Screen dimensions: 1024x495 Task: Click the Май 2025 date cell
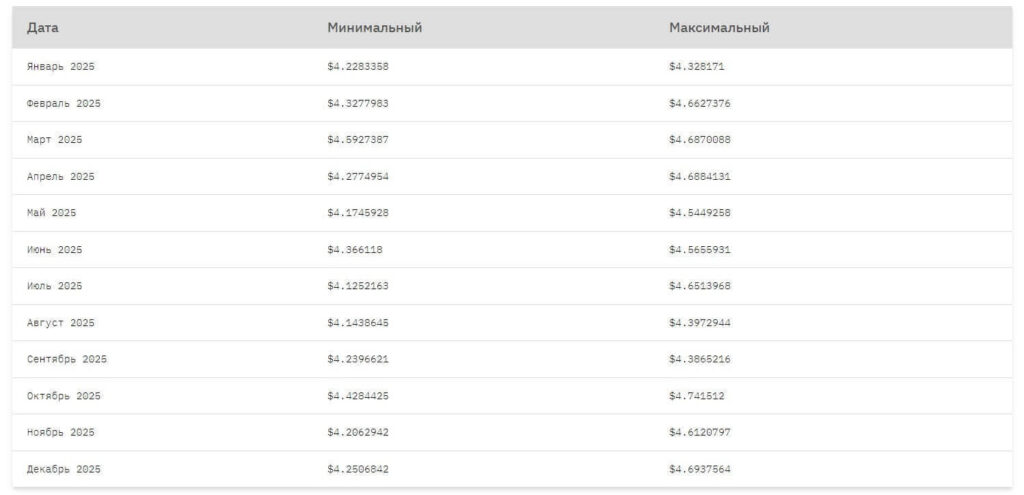pyautogui.click(x=51, y=213)
